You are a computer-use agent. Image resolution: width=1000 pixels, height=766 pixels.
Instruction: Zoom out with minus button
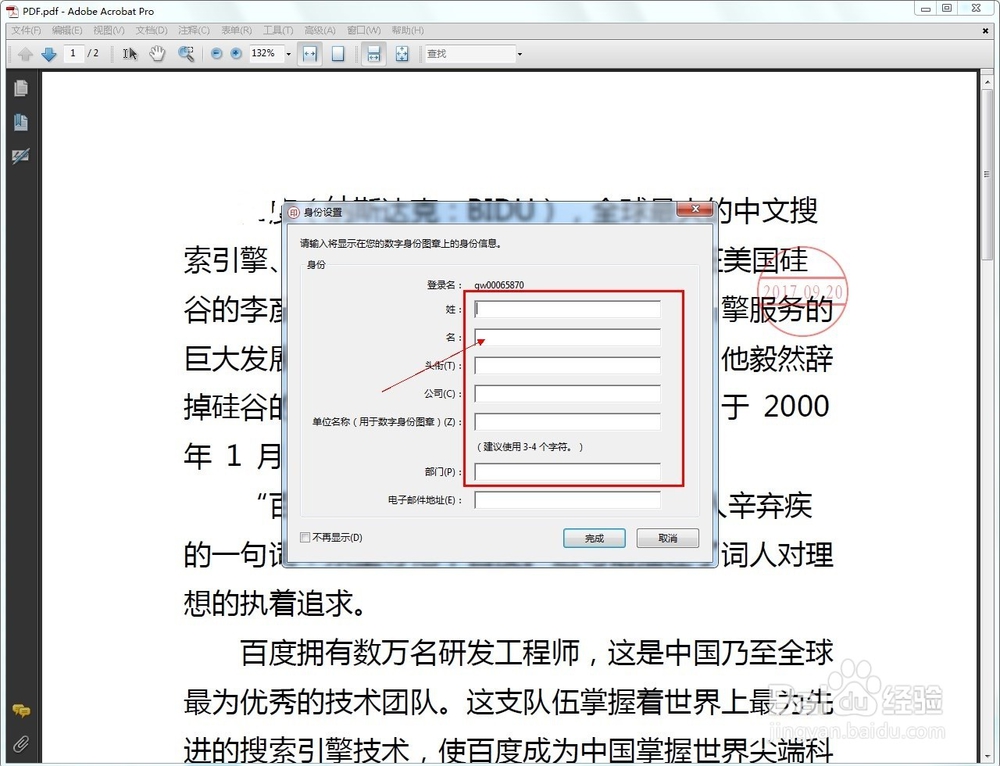216,54
